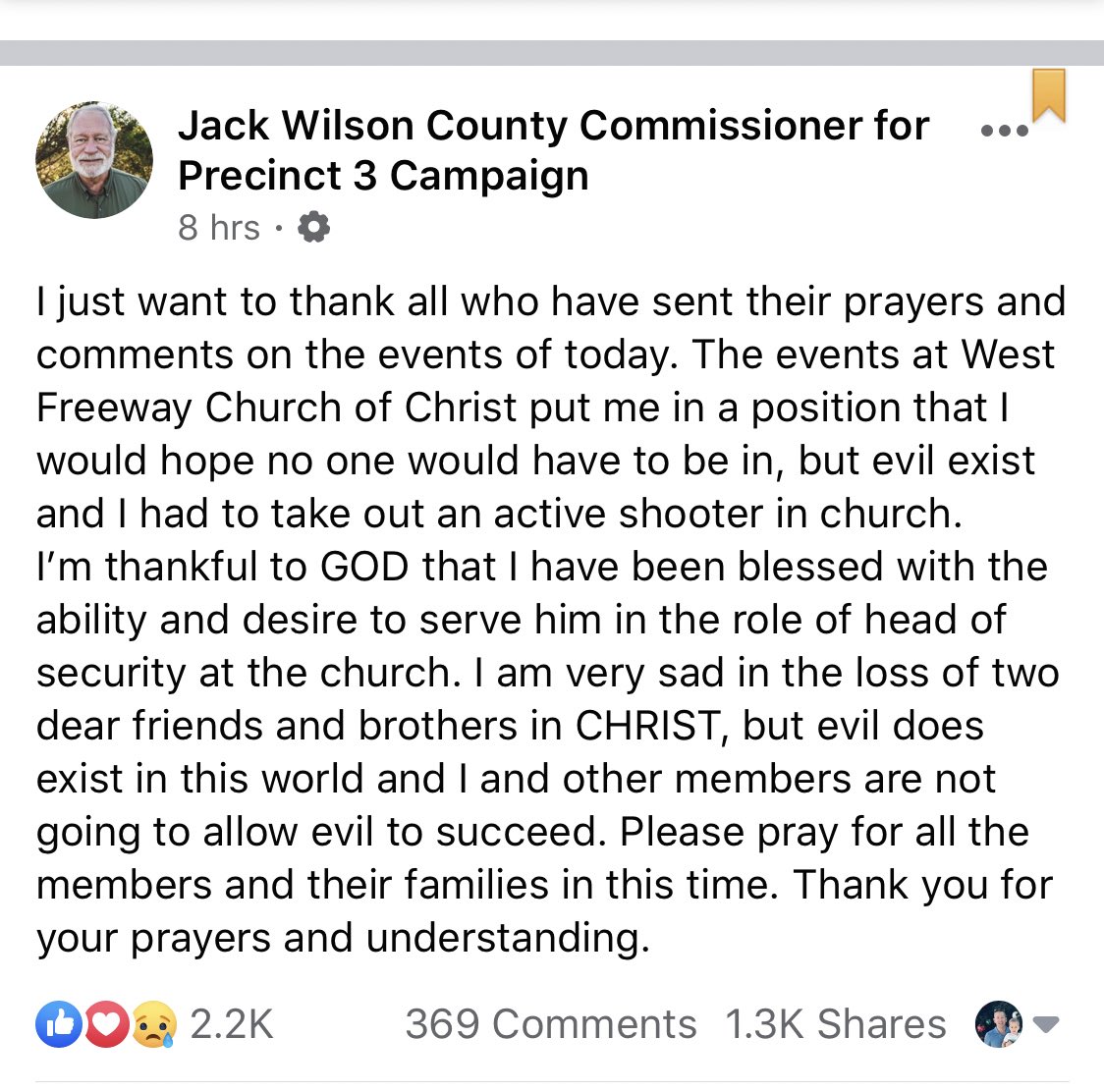Click the thin separator line below reactions
This screenshot has height=1092, width=1104.
pyautogui.click(x=552, y=1081)
